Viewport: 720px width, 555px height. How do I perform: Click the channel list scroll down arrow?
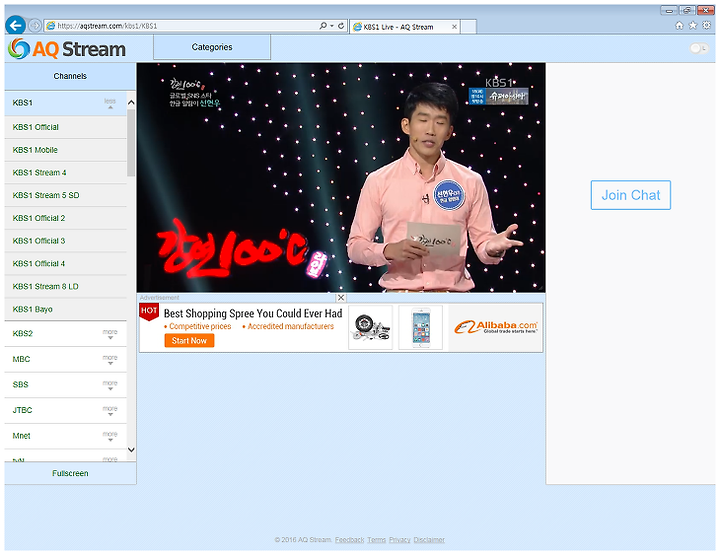tap(131, 450)
